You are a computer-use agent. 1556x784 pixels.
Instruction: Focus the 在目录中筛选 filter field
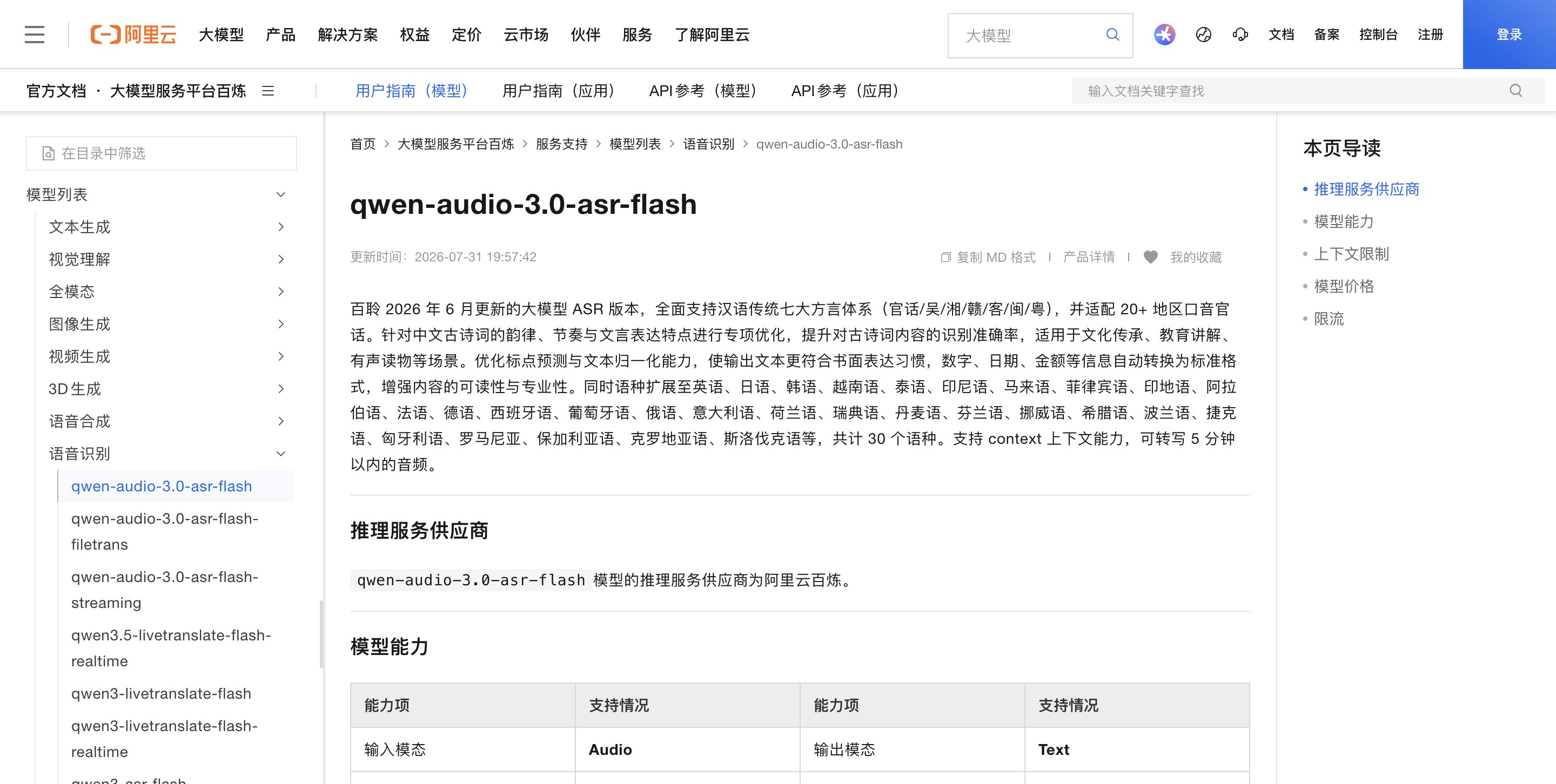[x=162, y=153]
